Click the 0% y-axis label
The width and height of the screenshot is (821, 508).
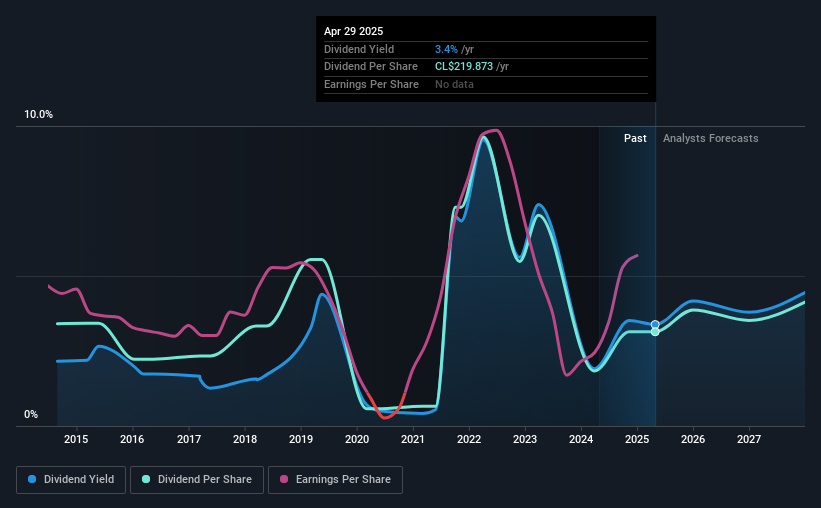click(x=31, y=414)
